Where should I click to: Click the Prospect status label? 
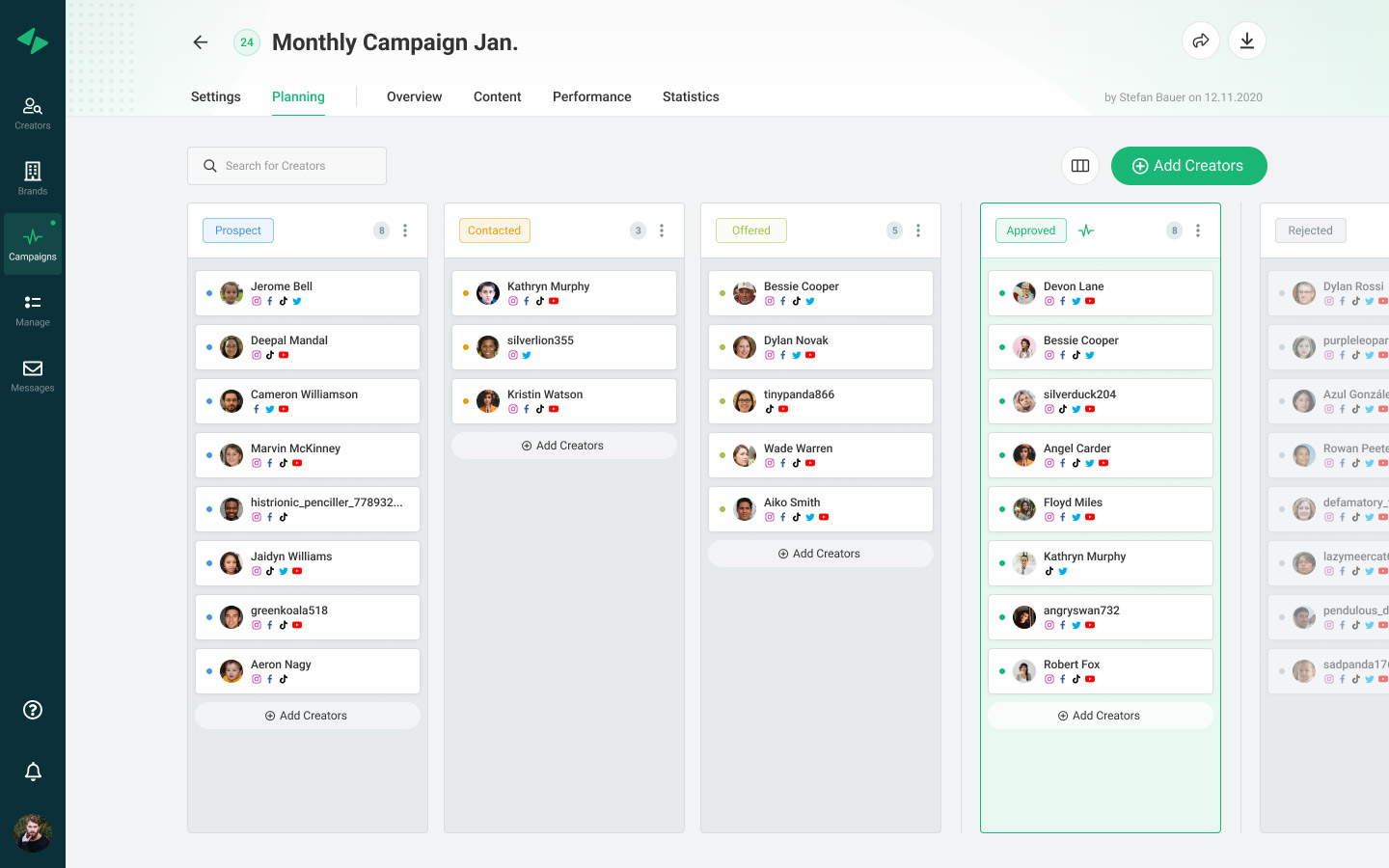238,231
